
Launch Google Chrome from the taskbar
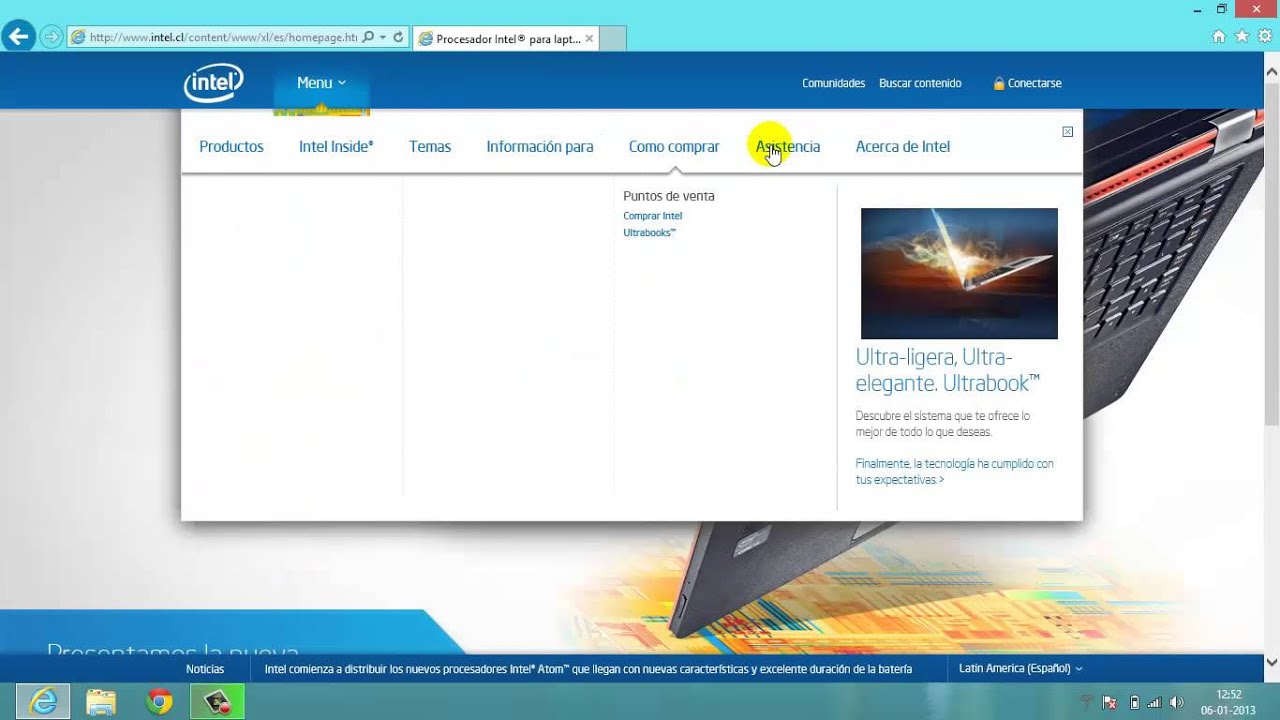[x=159, y=702]
